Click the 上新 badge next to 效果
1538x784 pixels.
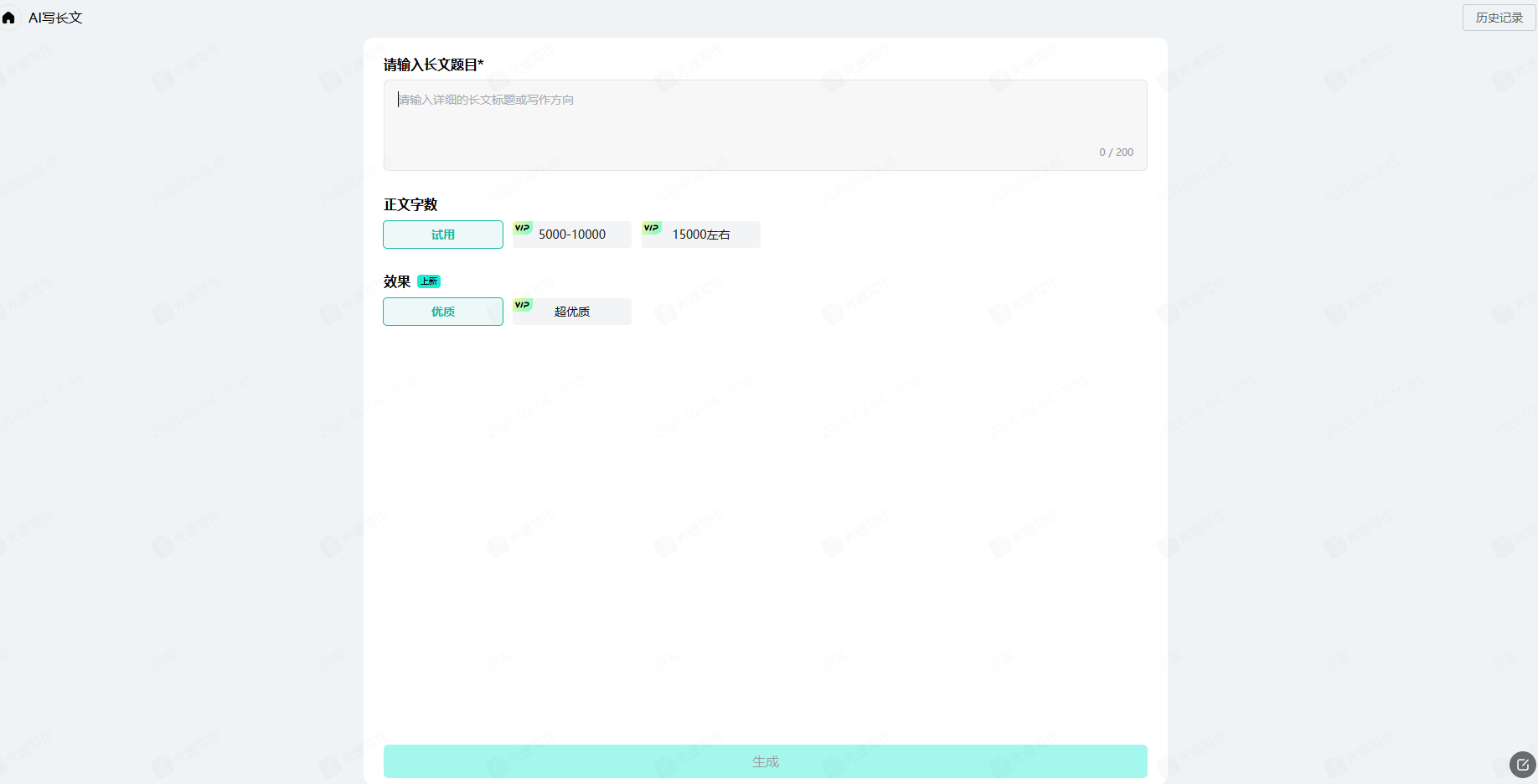pos(429,281)
